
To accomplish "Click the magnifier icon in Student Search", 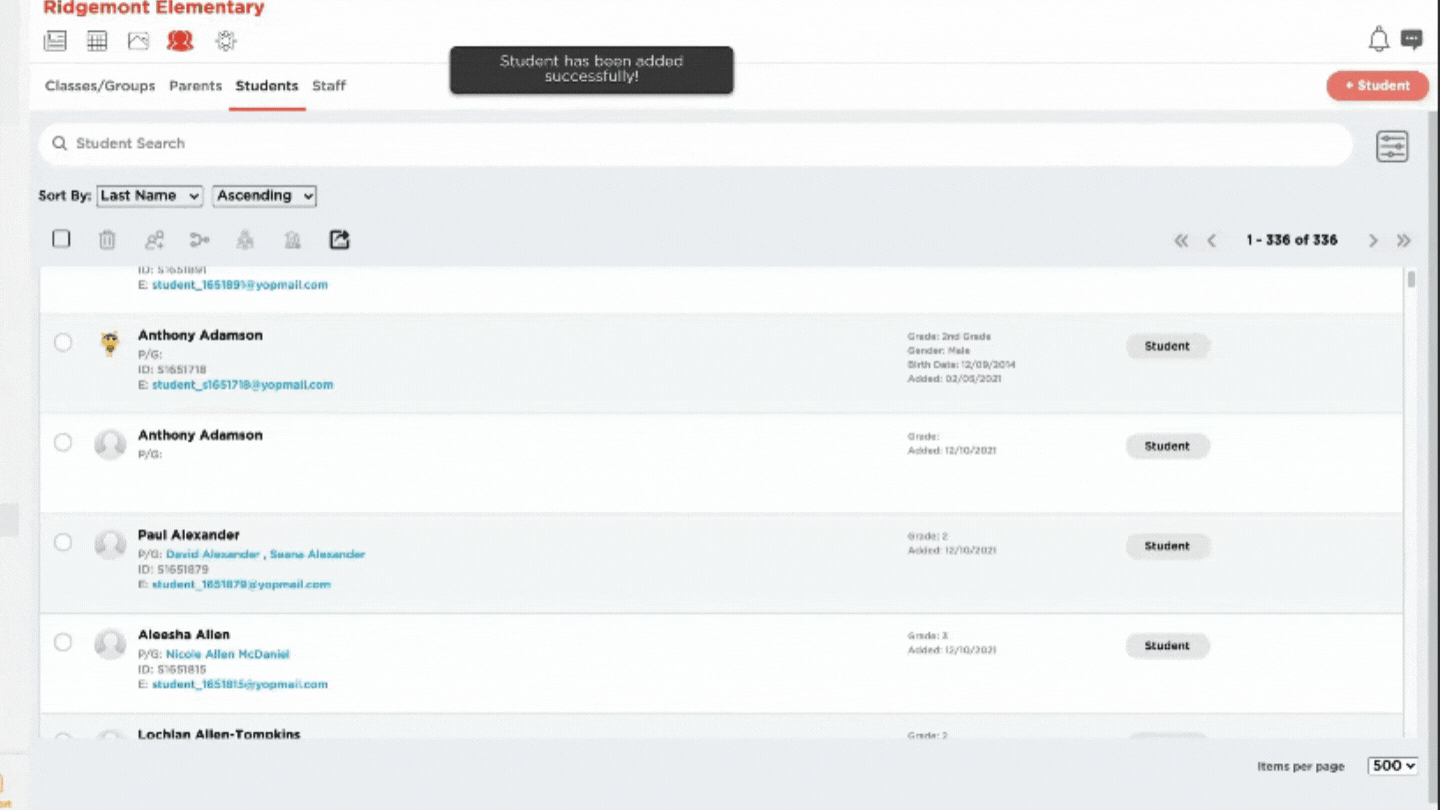I will (60, 143).
